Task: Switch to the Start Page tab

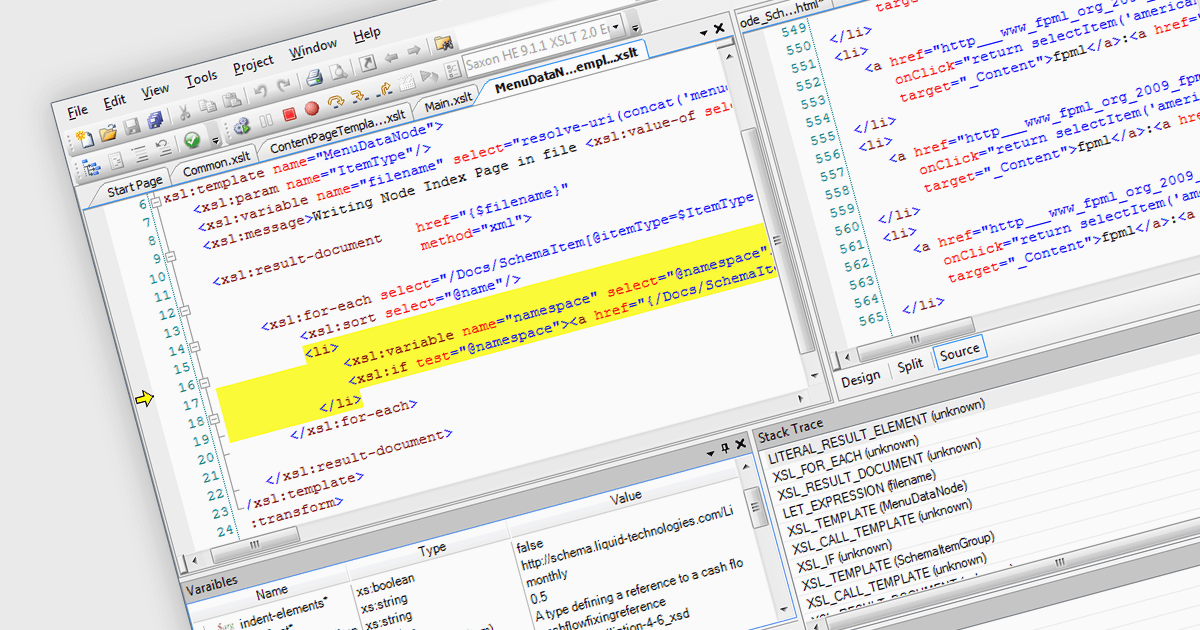Action: pos(134,185)
